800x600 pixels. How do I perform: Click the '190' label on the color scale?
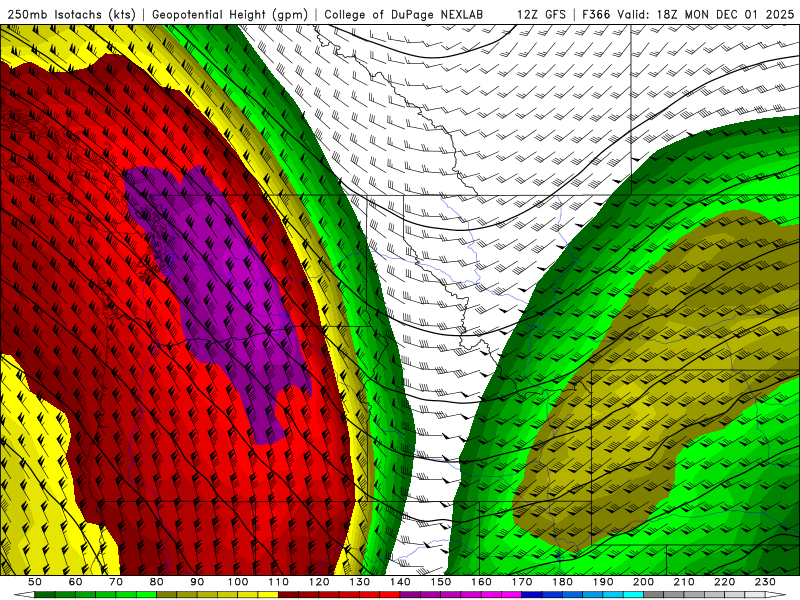603,582
